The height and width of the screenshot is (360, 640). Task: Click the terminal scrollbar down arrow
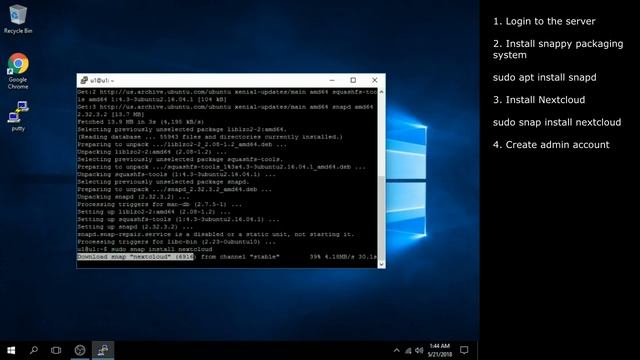coord(381,264)
